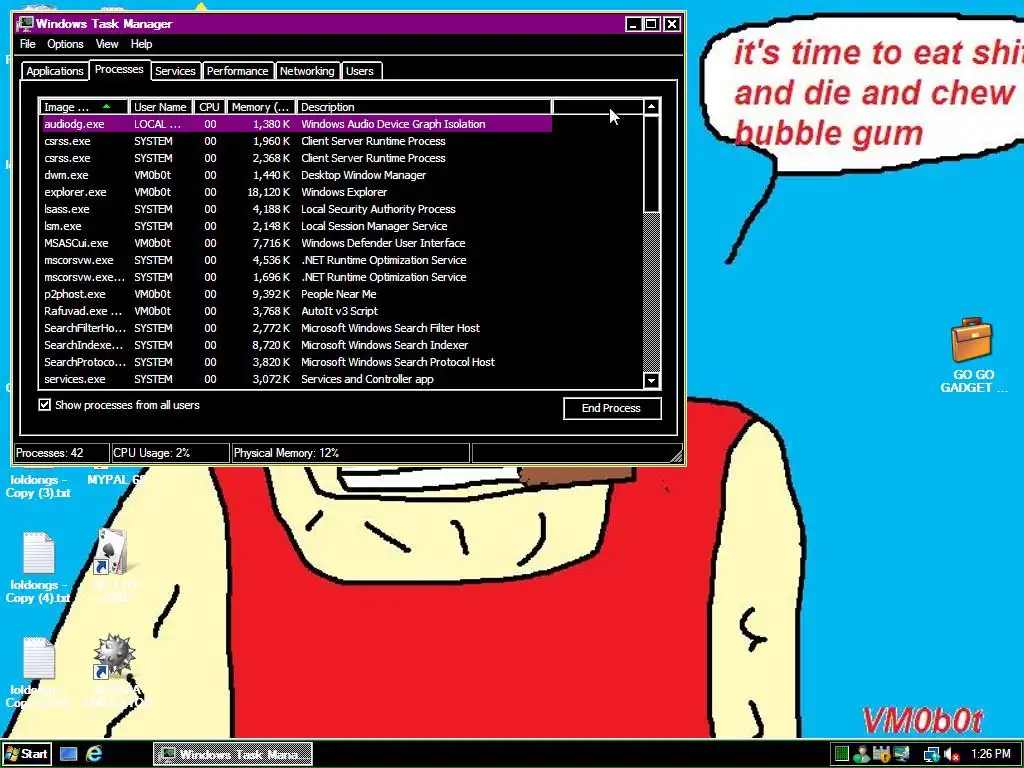Switch to the Users tab
Image resolution: width=1024 pixels, height=768 pixels.
point(360,71)
